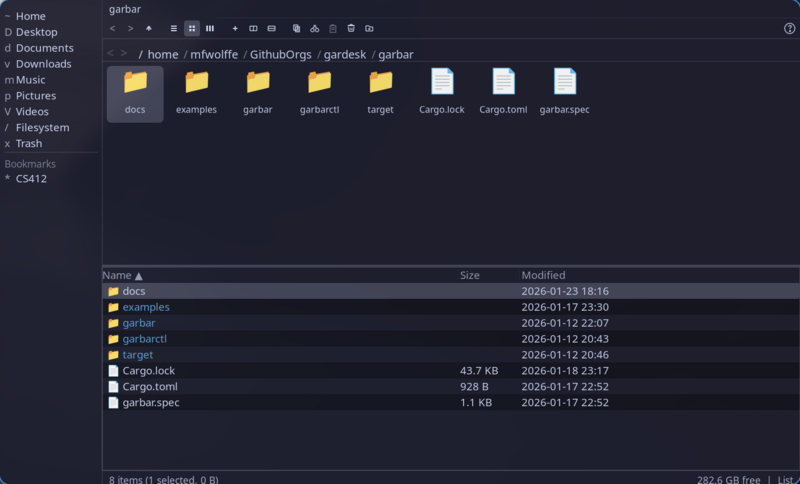Image resolution: width=800 pixels, height=484 pixels.
Task: Jump to gardesk in the breadcrumb
Action: tap(345, 55)
